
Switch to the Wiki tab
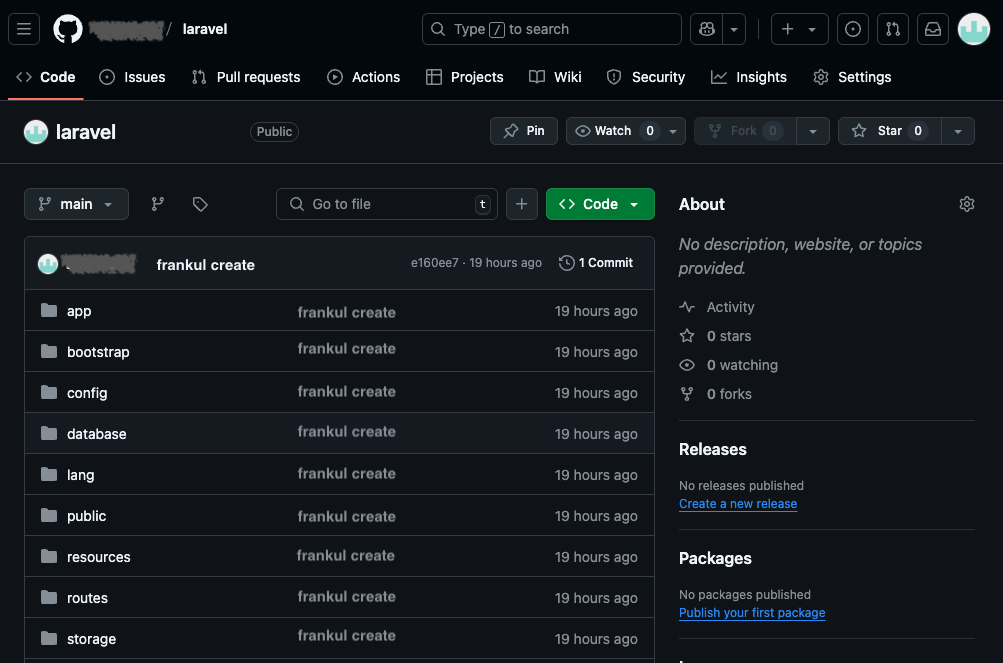555,77
